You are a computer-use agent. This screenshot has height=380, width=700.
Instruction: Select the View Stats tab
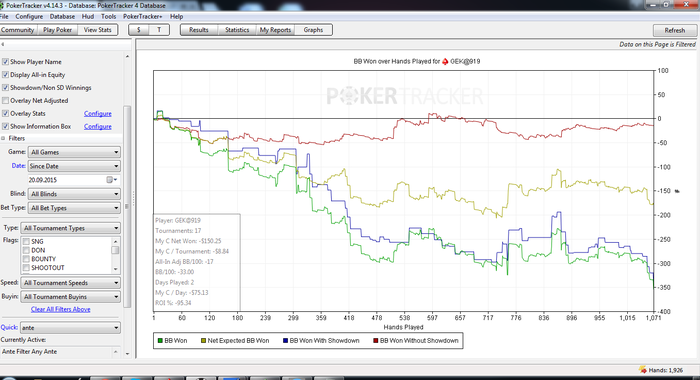click(97, 30)
